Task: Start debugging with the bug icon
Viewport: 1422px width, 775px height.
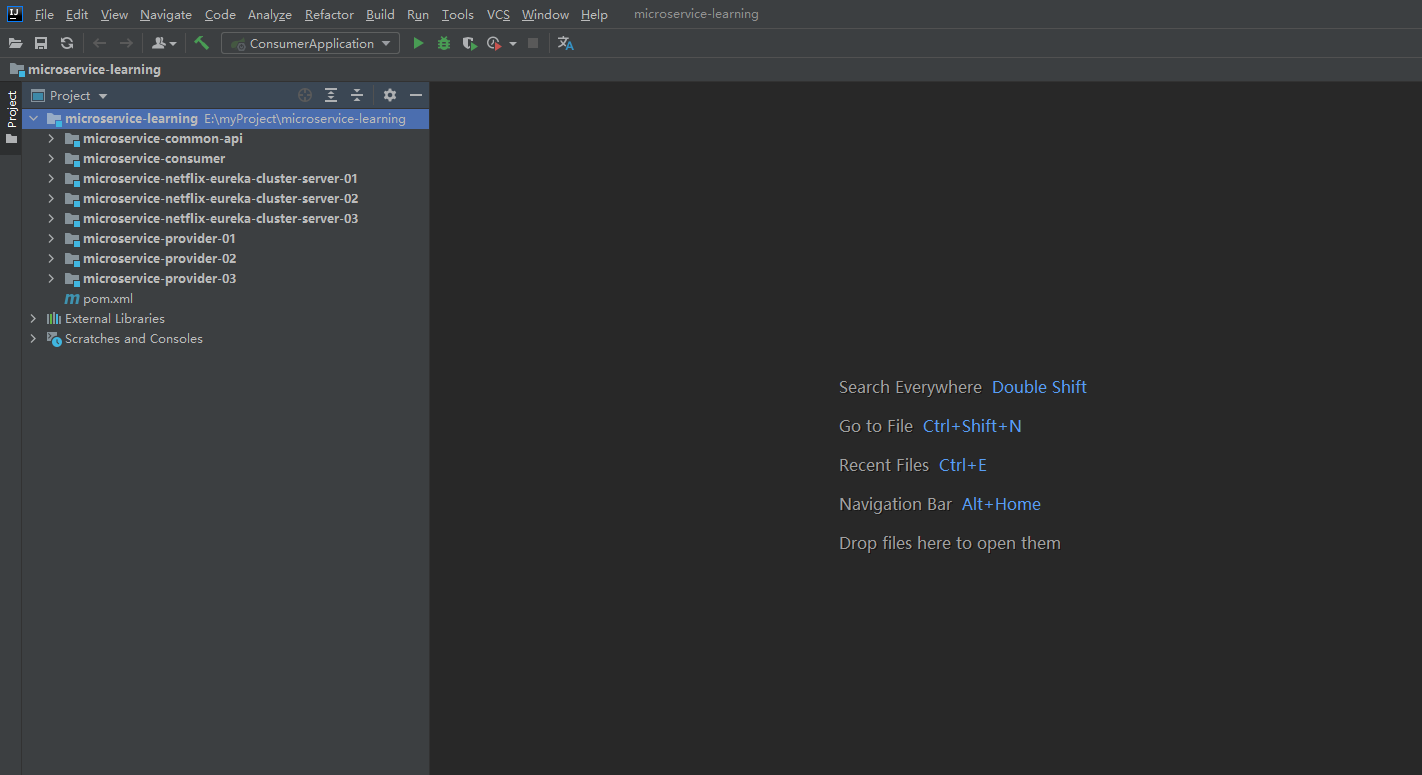Action: [444, 43]
